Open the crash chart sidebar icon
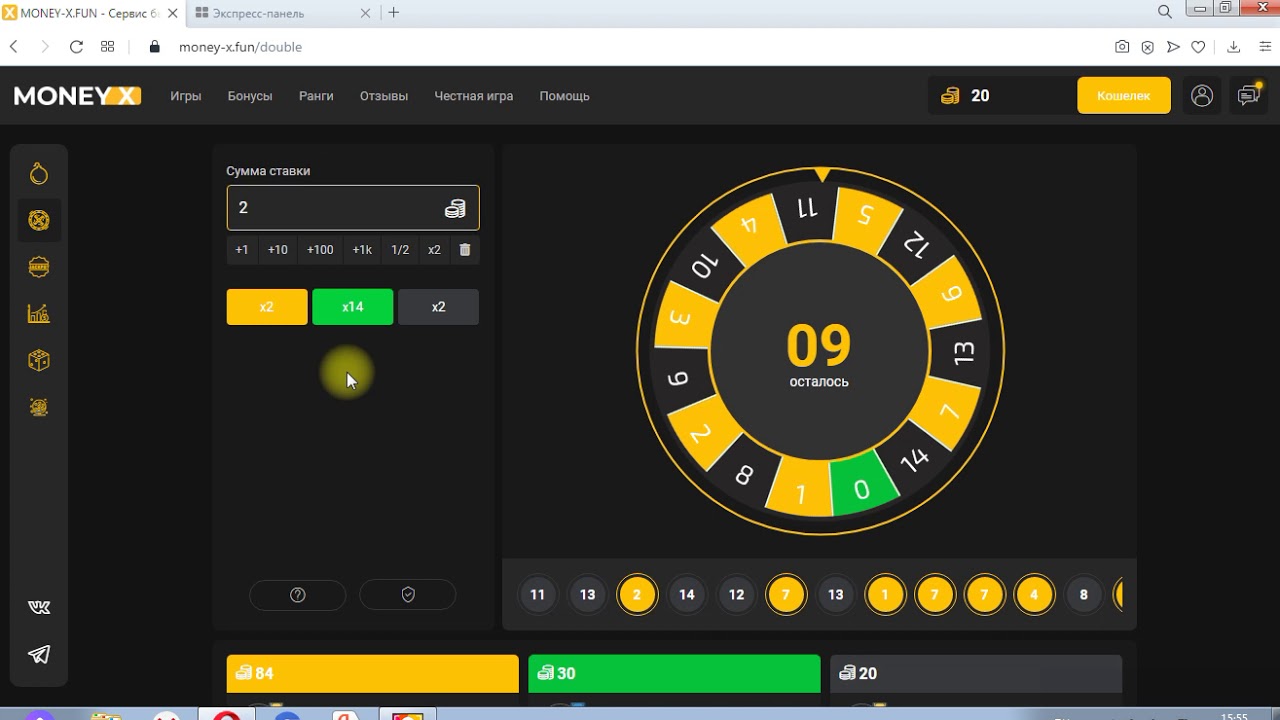Viewport: 1280px width, 720px height. click(39, 314)
